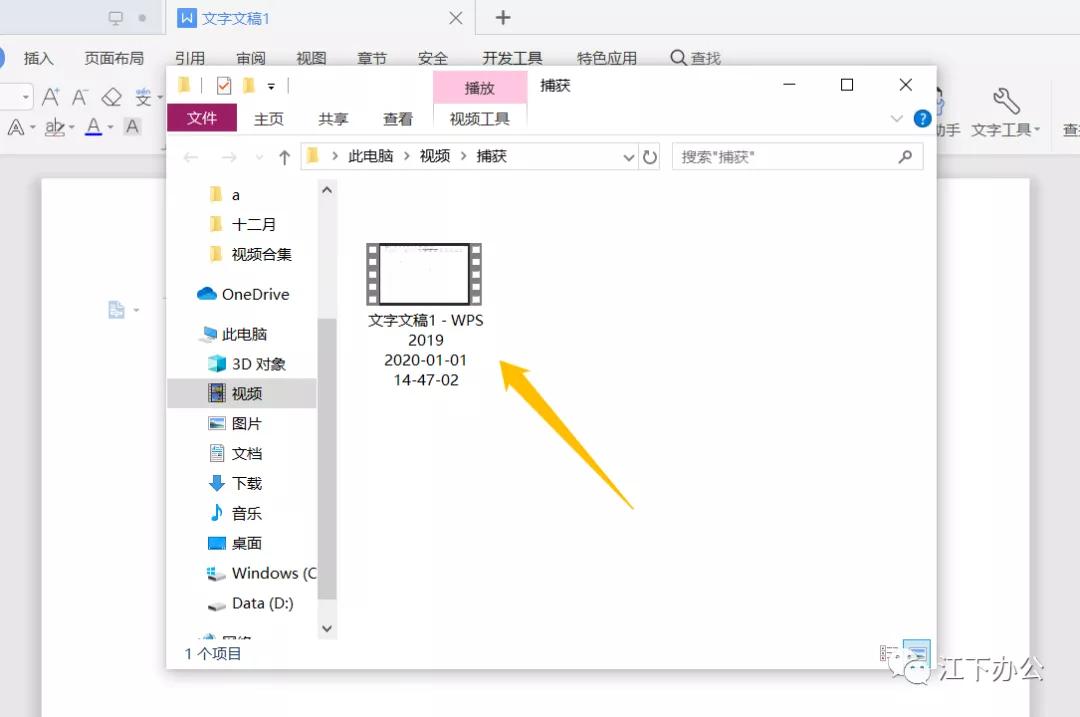This screenshot has width=1080, height=717.
Task: Open the 页面布局 menu in WPS
Action: tap(114, 59)
